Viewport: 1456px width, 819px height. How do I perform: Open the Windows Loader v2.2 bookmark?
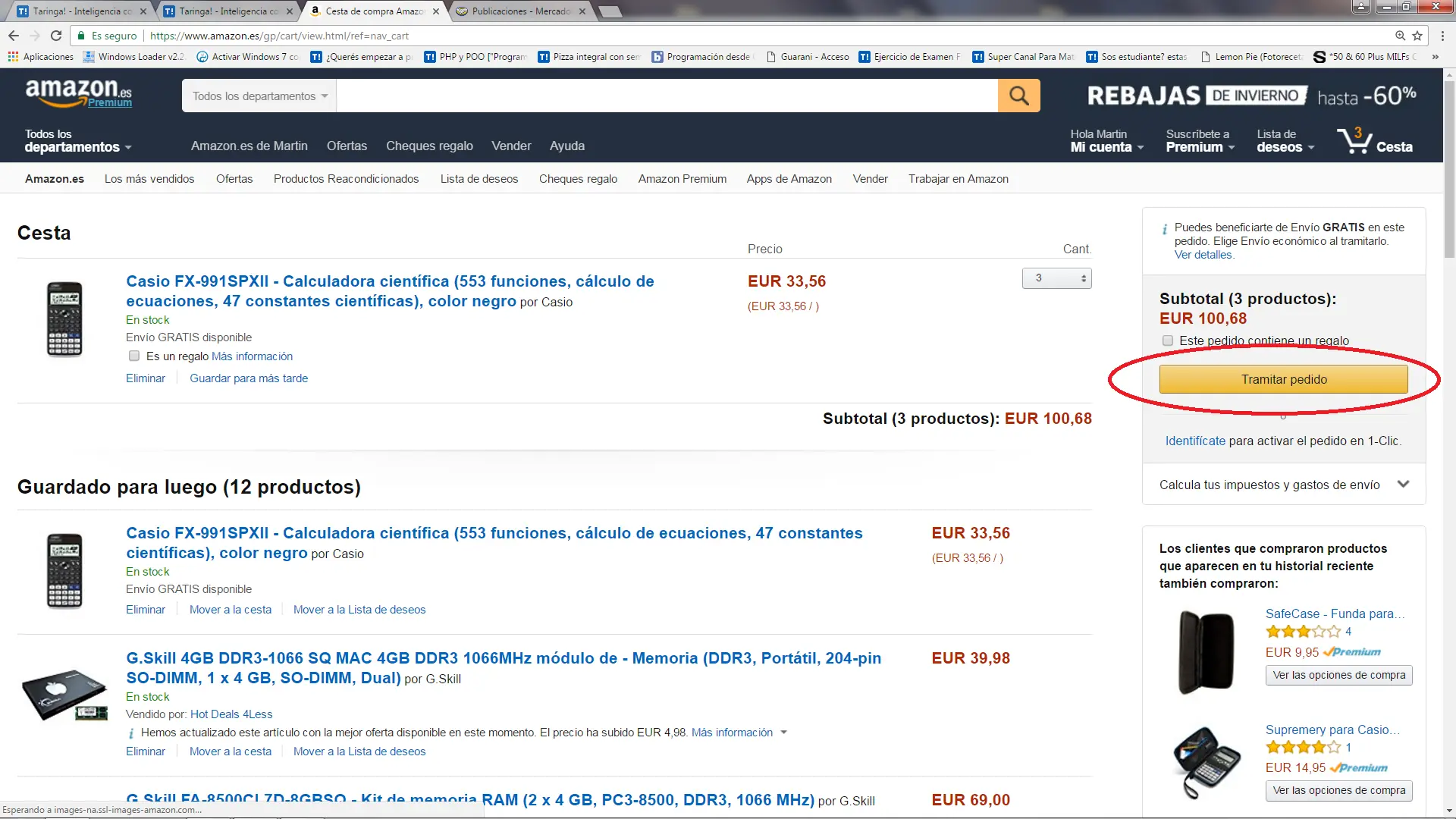133,57
